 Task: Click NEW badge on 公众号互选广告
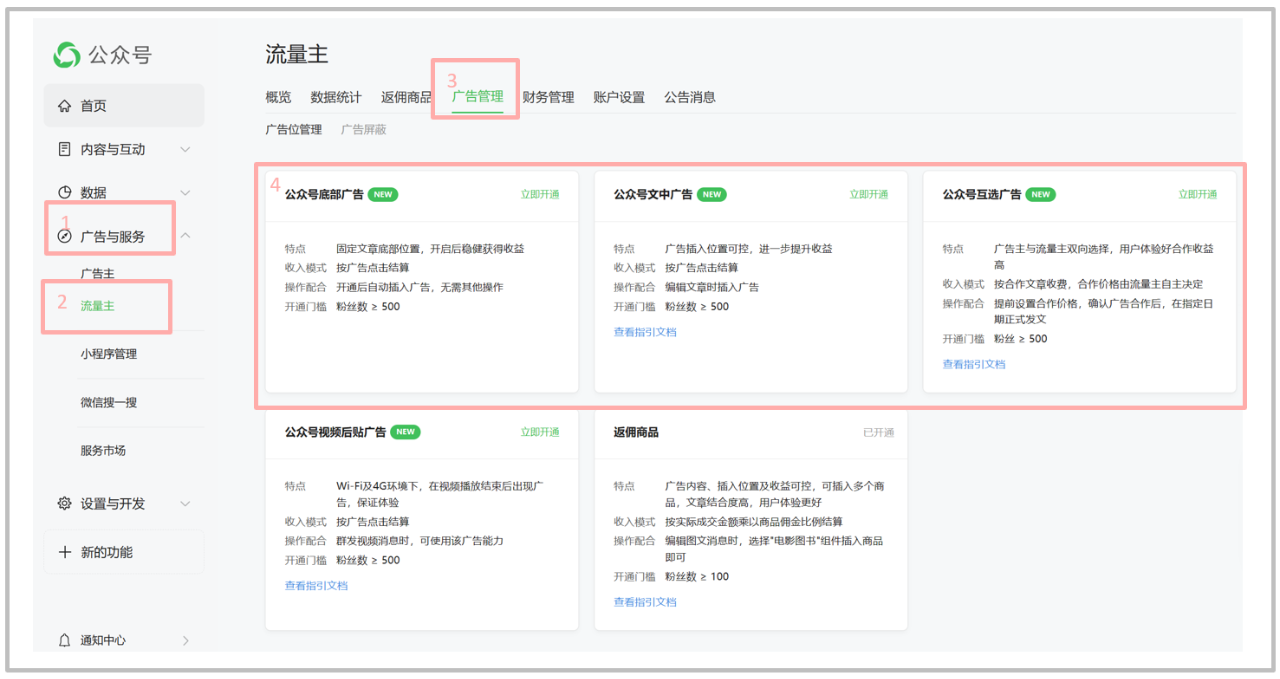(1041, 195)
